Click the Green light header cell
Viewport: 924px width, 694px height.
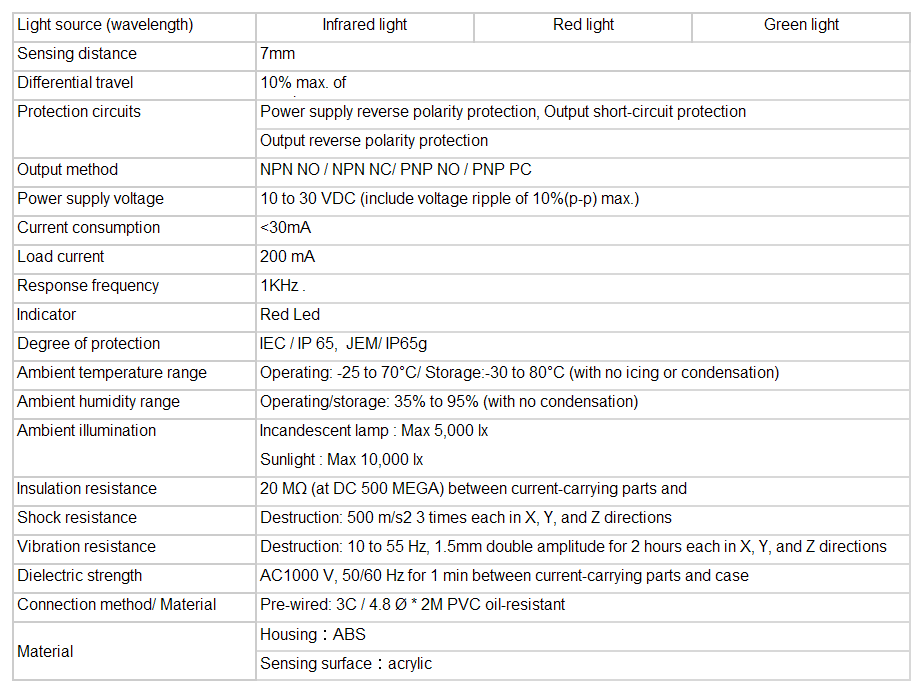point(801,25)
